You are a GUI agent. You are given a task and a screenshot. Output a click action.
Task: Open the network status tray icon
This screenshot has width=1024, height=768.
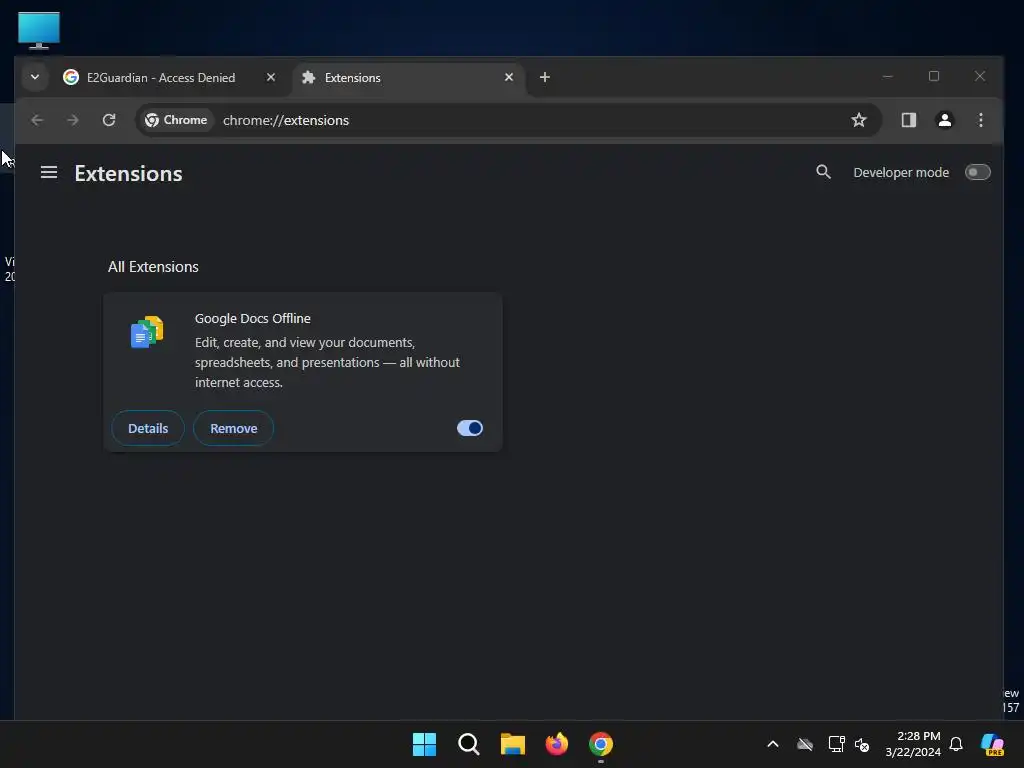(836, 744)
